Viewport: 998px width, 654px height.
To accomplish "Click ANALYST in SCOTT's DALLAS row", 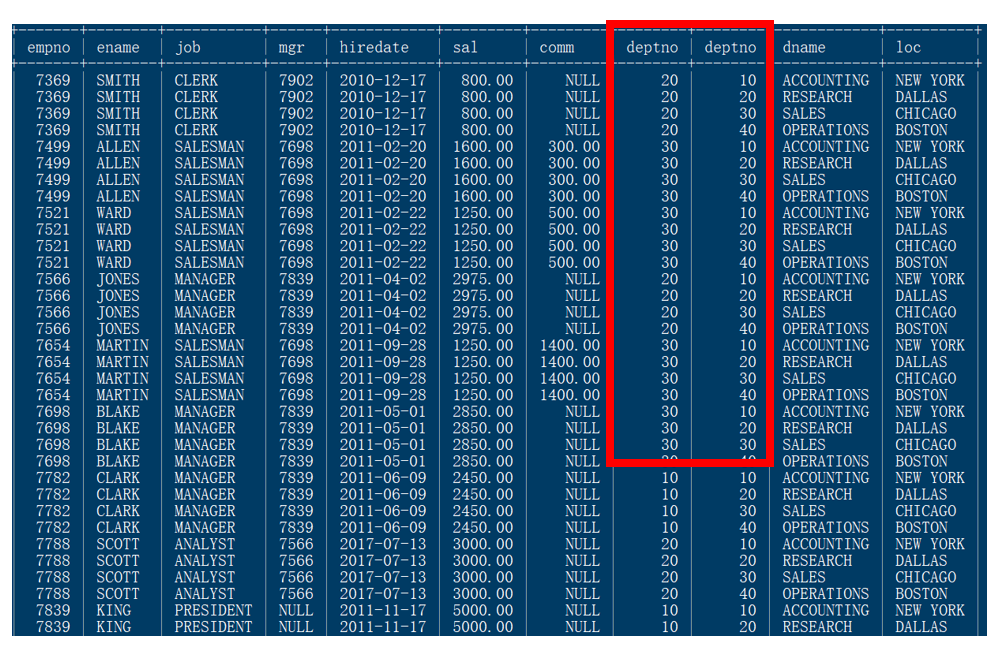I will 205,560.
